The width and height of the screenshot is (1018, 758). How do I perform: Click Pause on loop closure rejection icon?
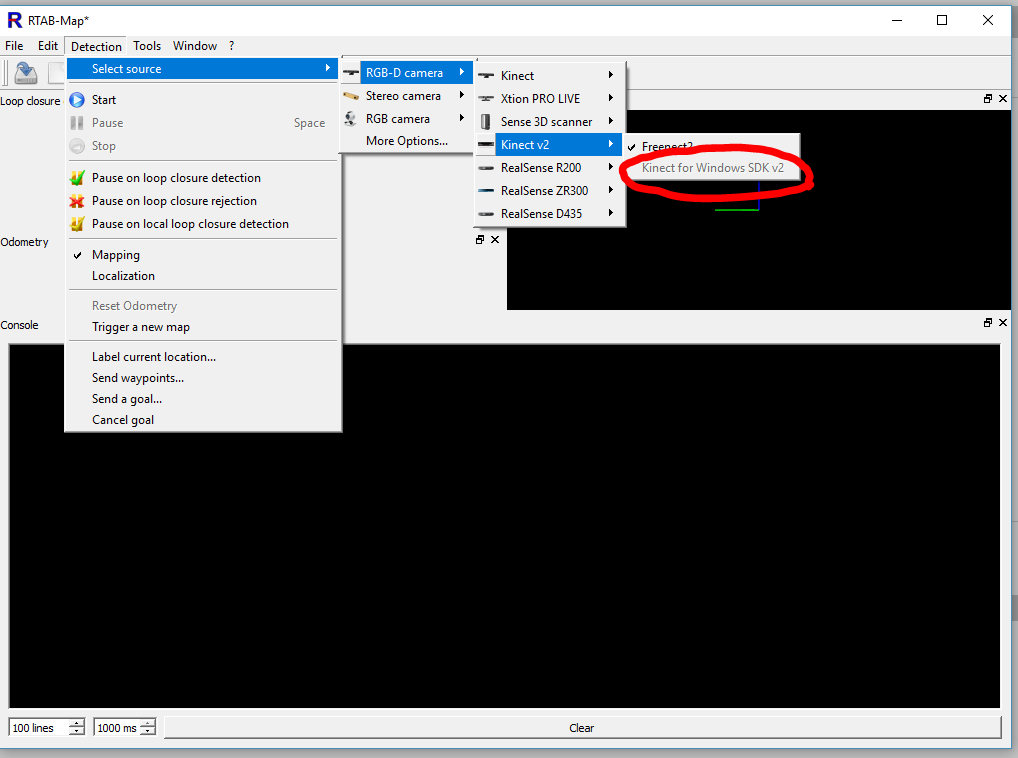(x=77, y=201)
